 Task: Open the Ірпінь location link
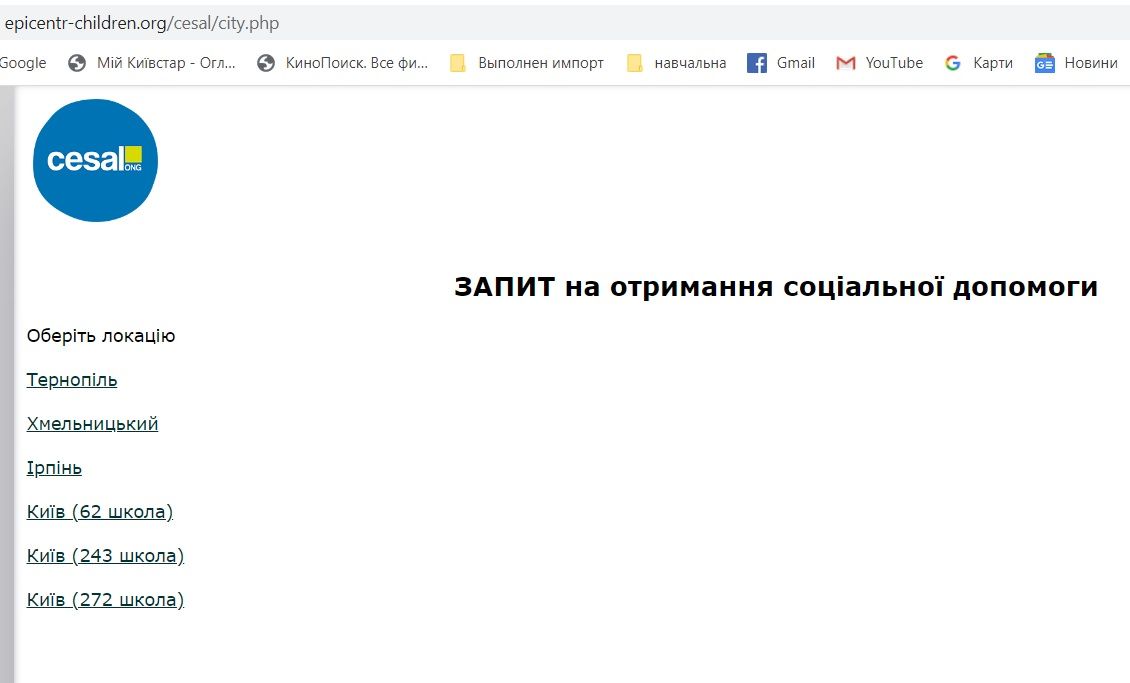[54, 468]
